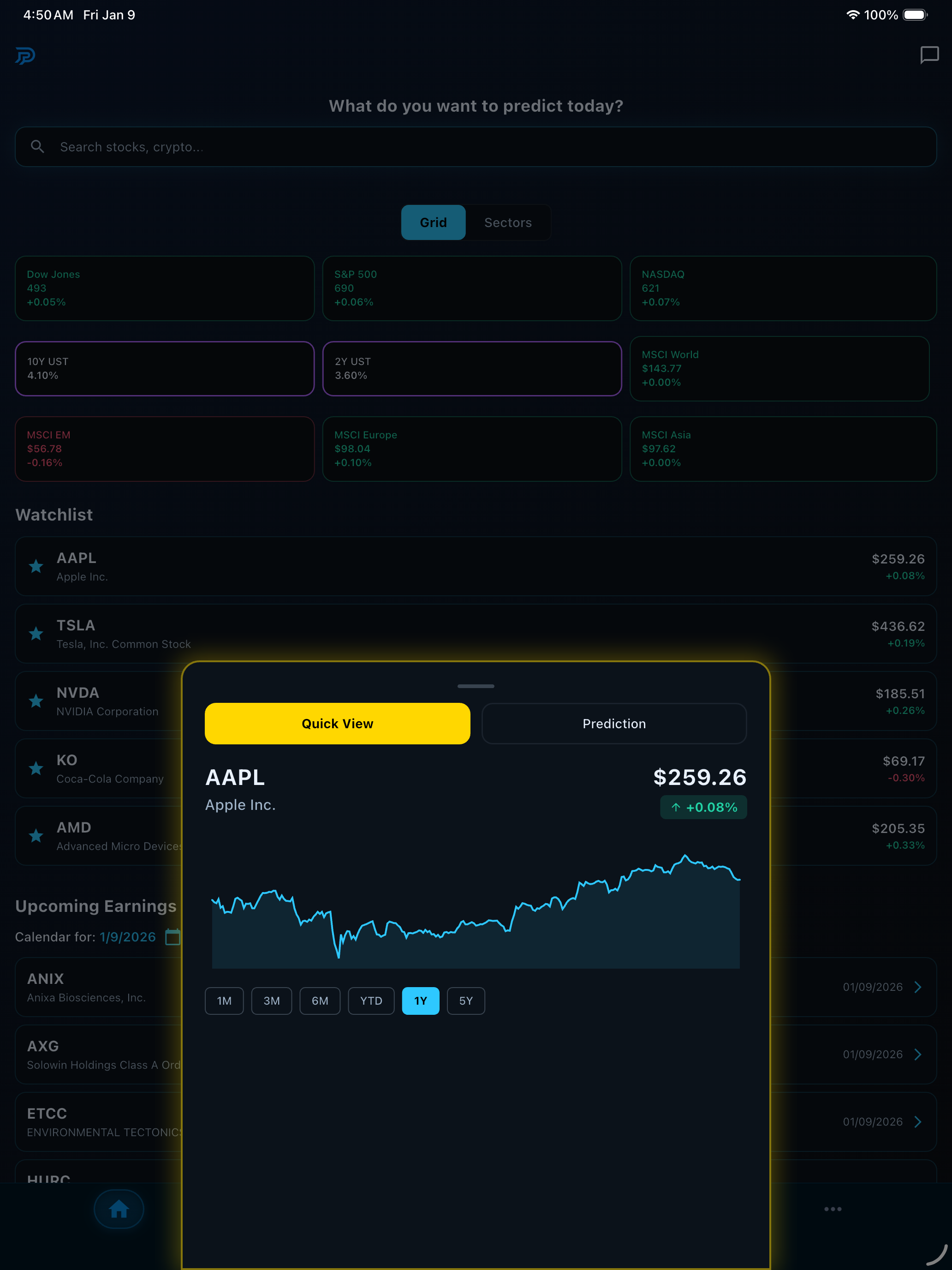Unstar AAPL in the watchlist
The width and height of the screenshot is (952, 1270).
coord(36,566)
